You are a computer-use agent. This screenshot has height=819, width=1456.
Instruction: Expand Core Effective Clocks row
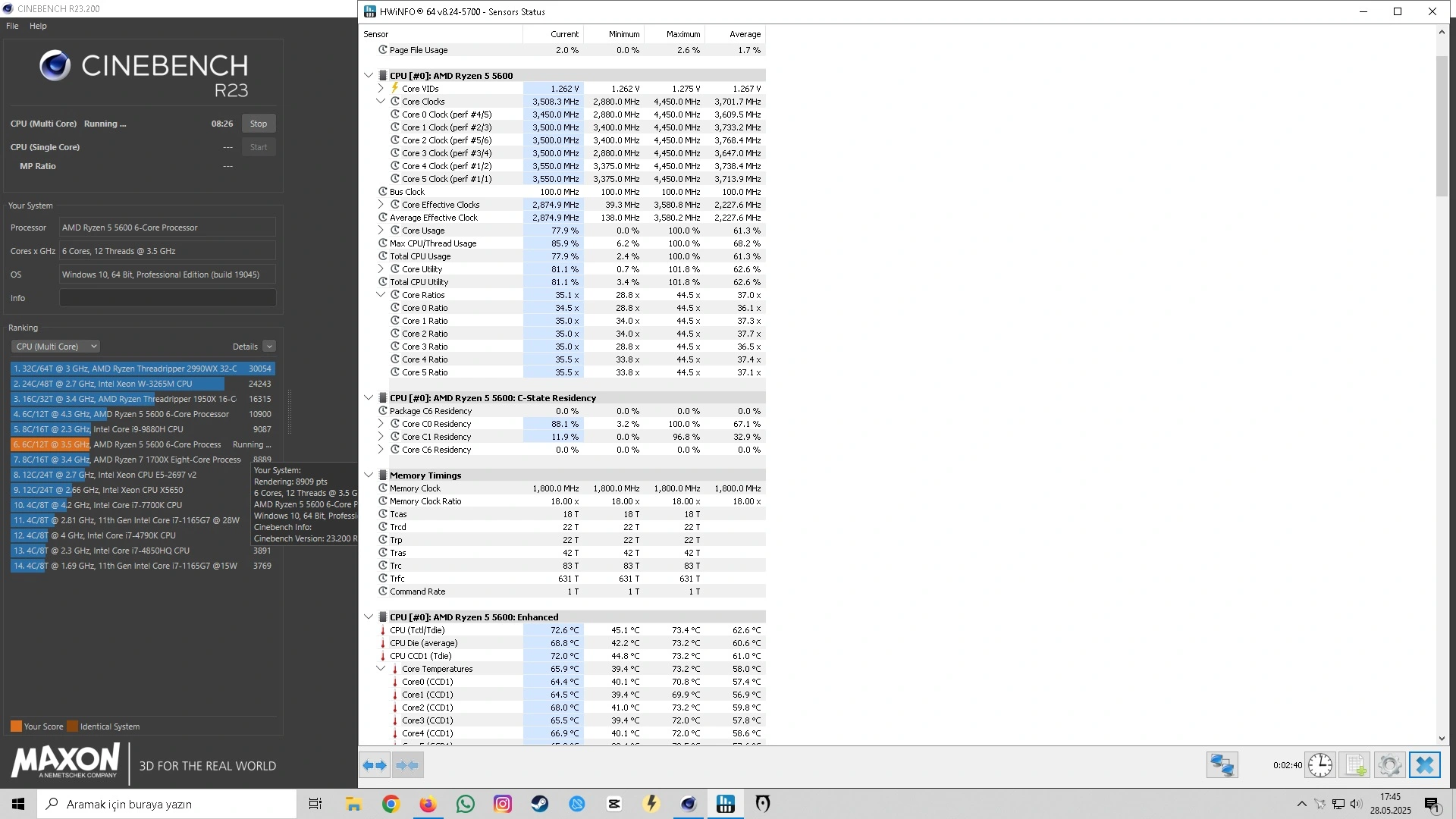point(381,205)
